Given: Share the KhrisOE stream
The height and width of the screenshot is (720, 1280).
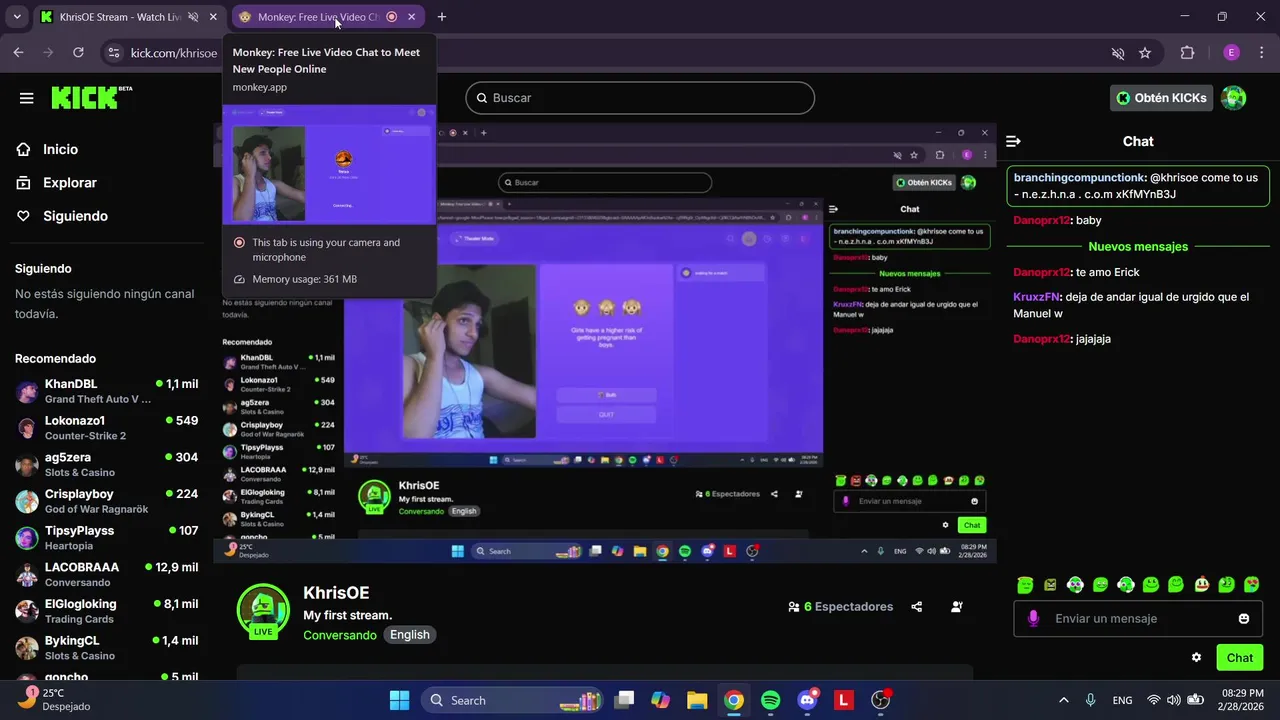Looking at the screenshot, I should coord(917,607).
